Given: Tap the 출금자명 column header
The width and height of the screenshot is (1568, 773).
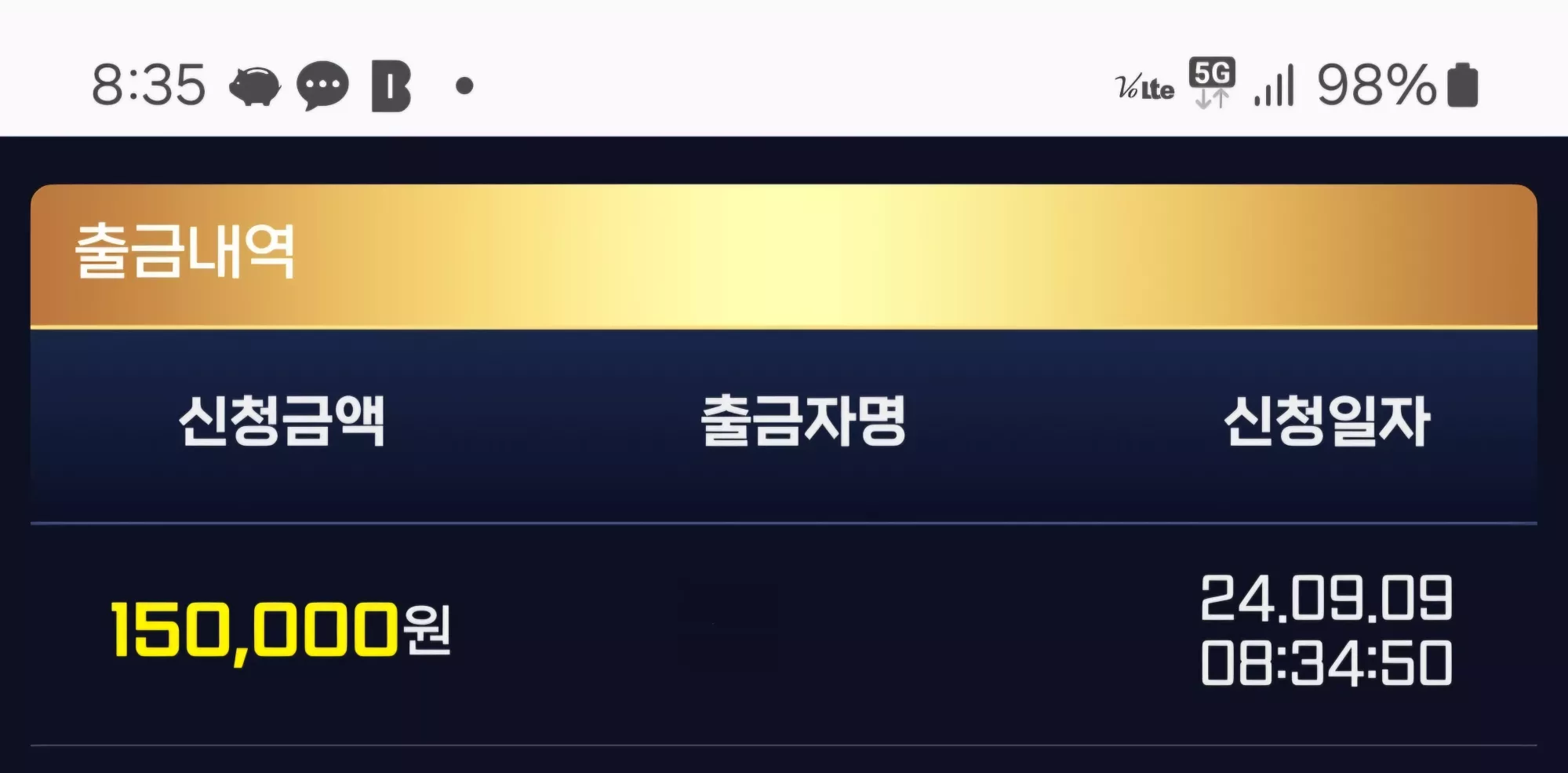Looking at the screenshot, I should pos(803,421).
